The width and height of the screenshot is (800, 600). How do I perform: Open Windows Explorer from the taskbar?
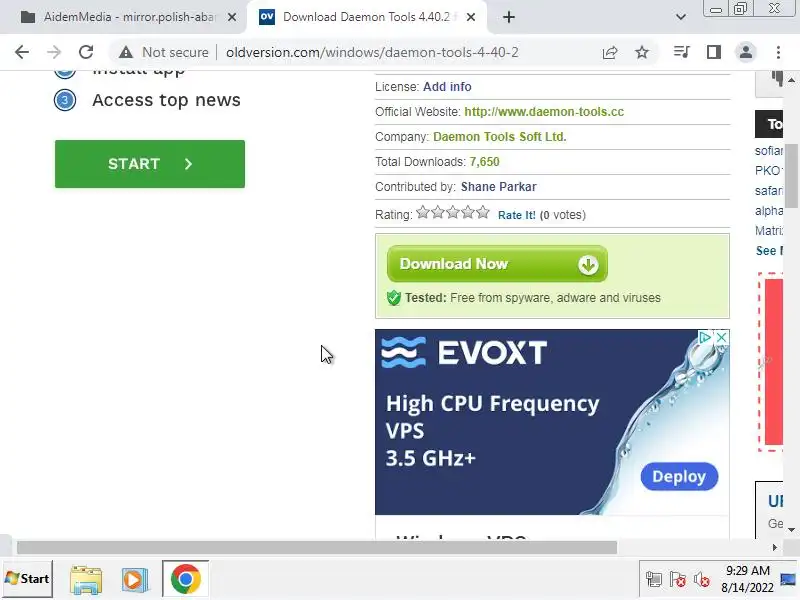tap(86, 580)
